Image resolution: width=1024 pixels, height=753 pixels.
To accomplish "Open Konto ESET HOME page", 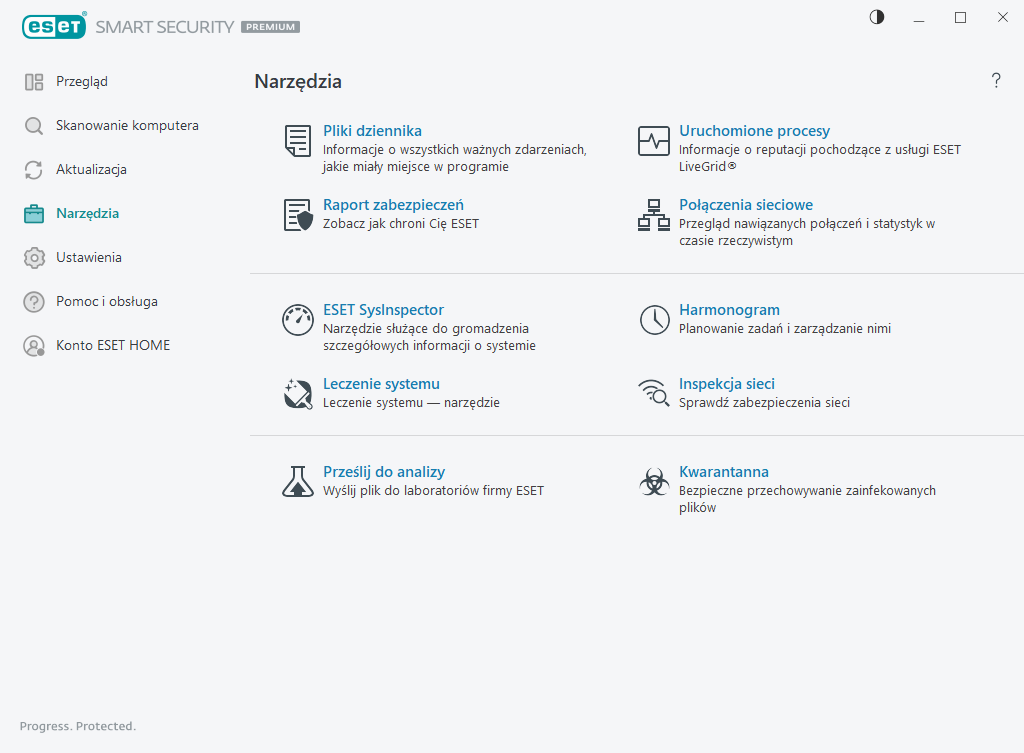I will 113,346.
